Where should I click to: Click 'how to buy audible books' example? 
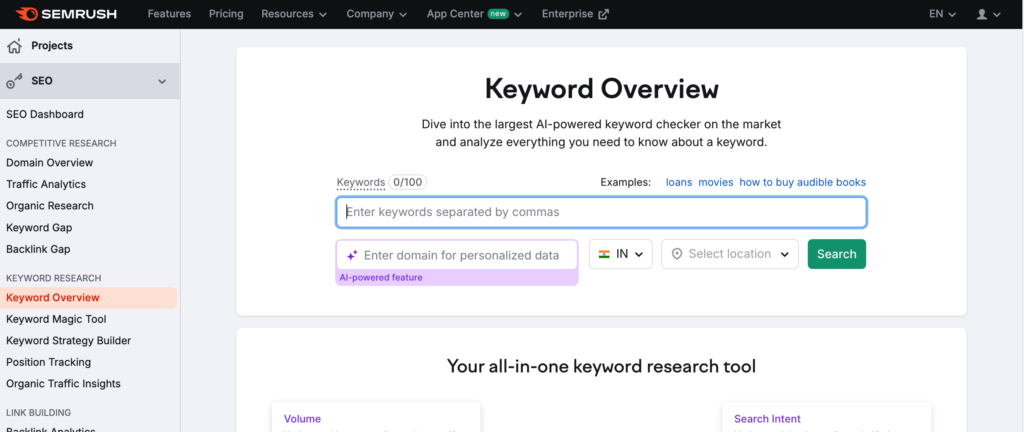[803, 182]
